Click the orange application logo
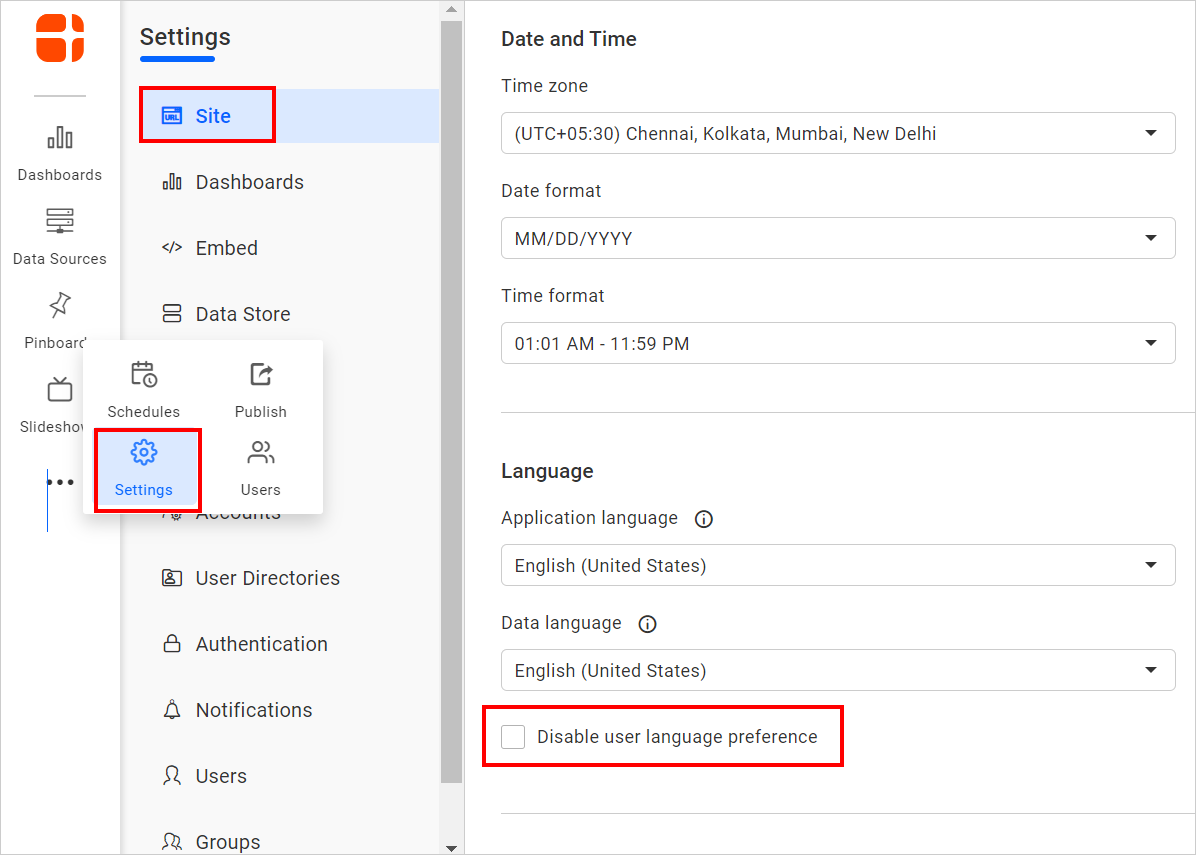The width and height of the screenshot is (1196, 855). coord(59,38)
